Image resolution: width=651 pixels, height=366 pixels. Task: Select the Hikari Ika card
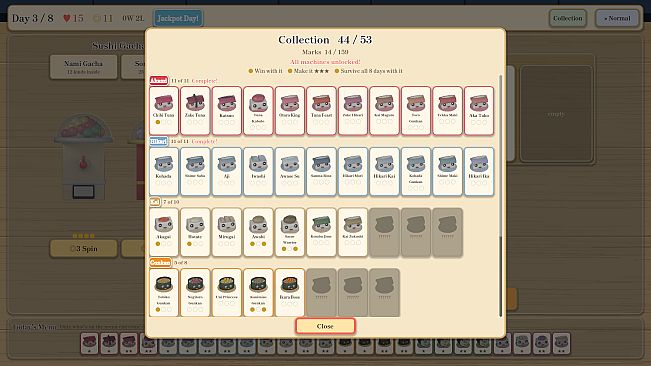coord(479,171)
